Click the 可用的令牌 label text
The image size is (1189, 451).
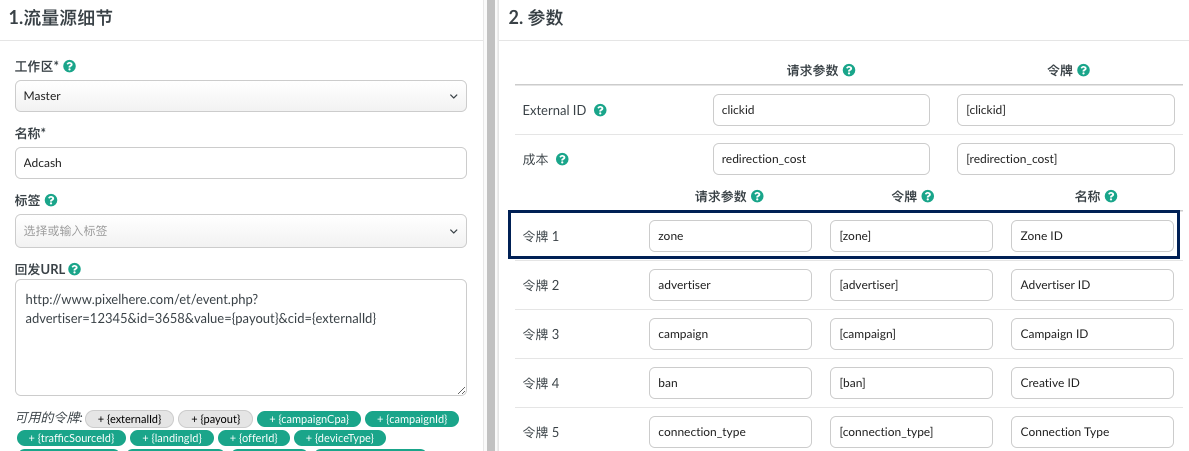(x=49, y=418)
